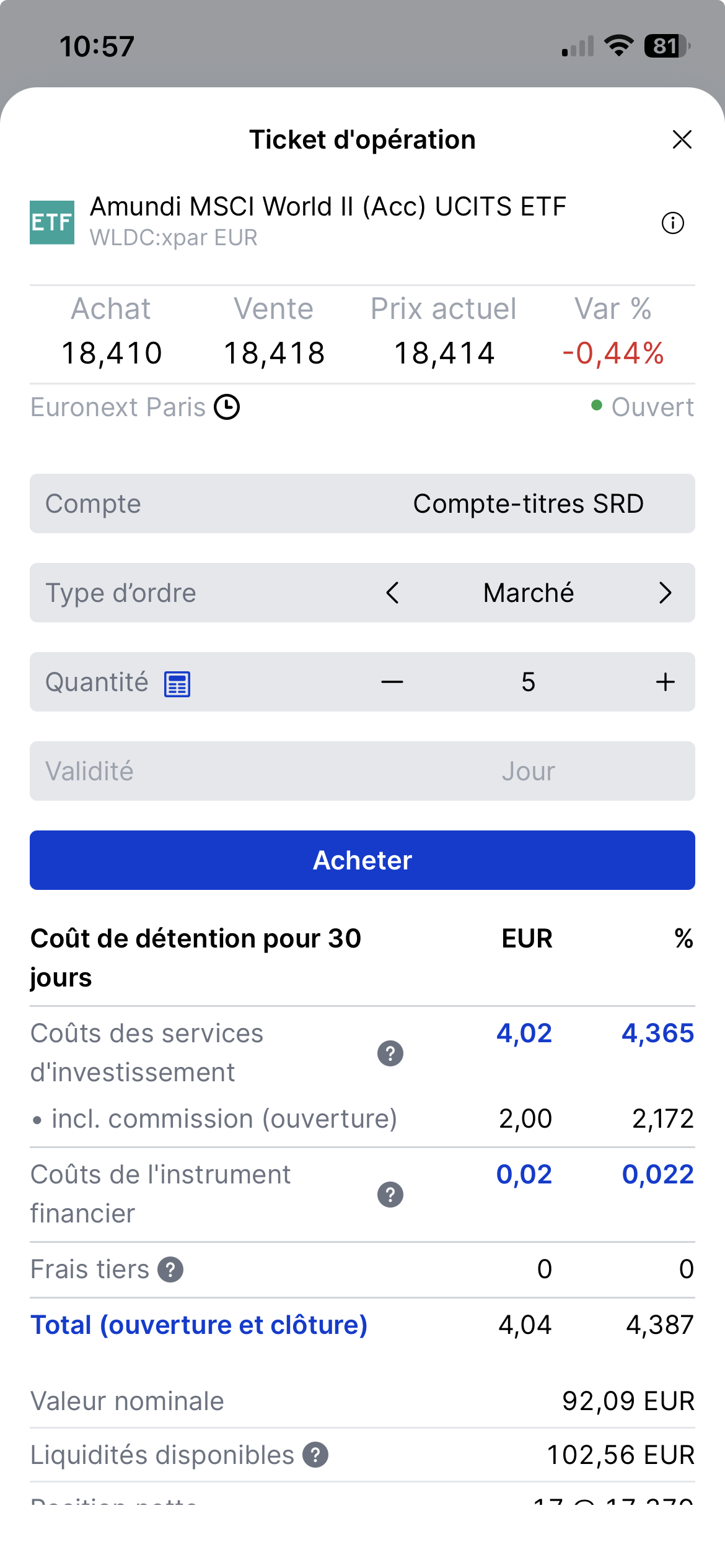Close the Ticket d'opération sheet
725x1568 pixels.
682,139
